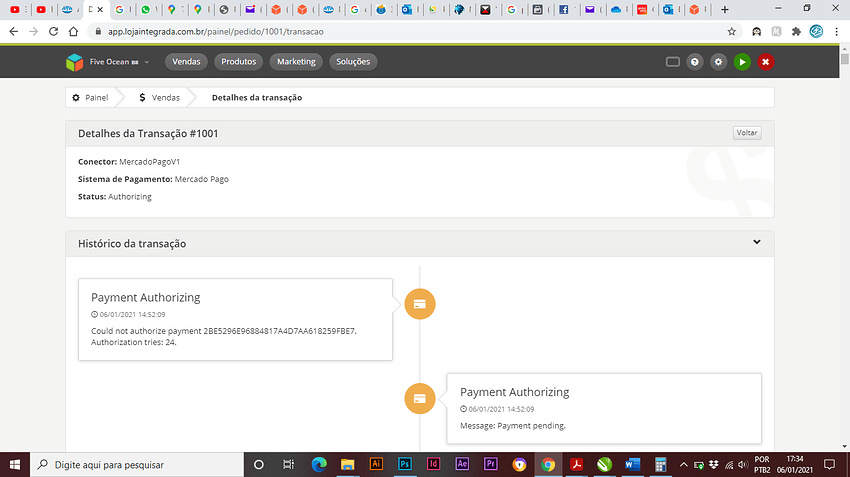The image size is (850, 477).
Task: Bookmark this page with the star icon
Action: coord(732,31)
